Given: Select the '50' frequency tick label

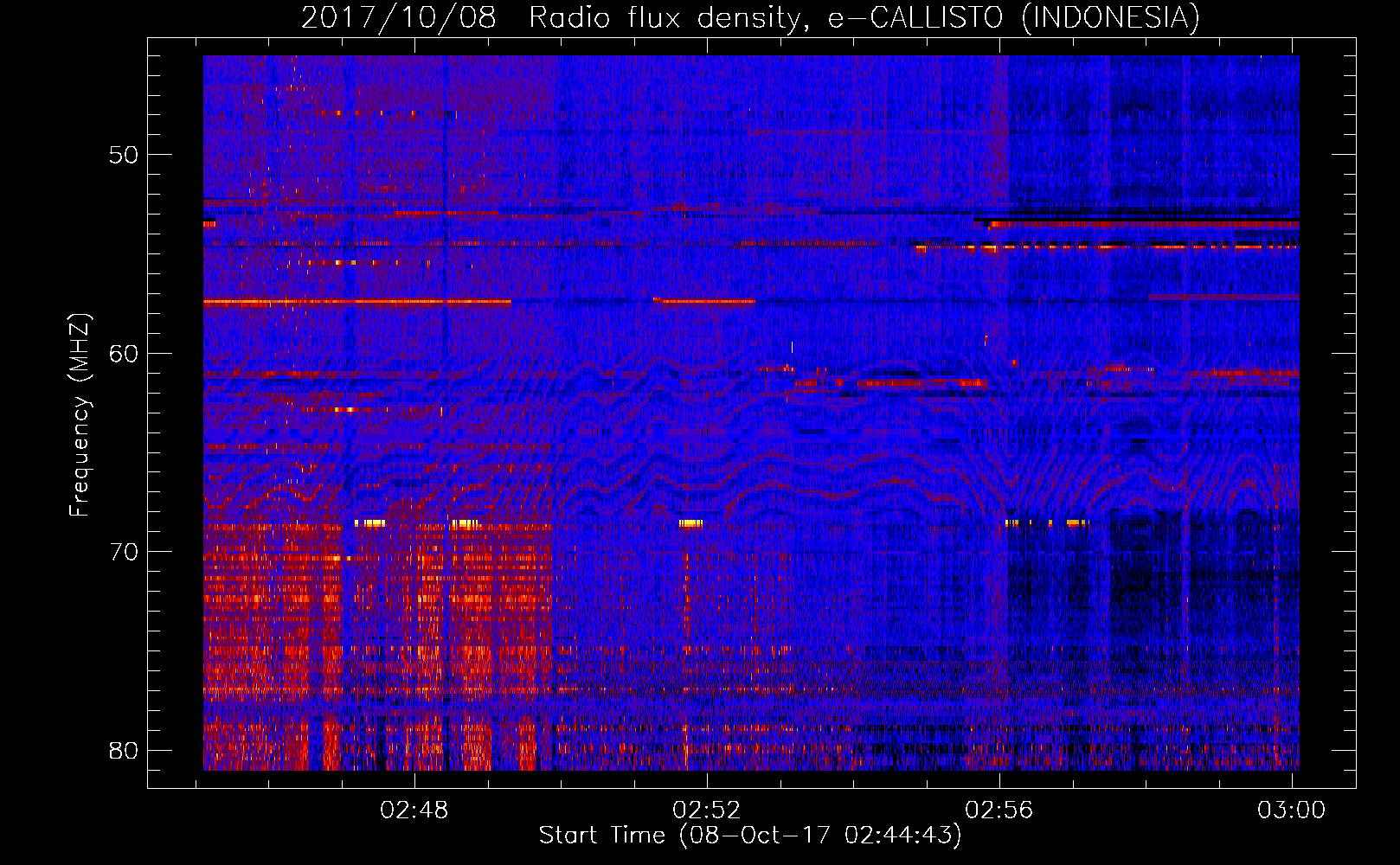Looking at the screenshot, I should click(x=124, y=155).
